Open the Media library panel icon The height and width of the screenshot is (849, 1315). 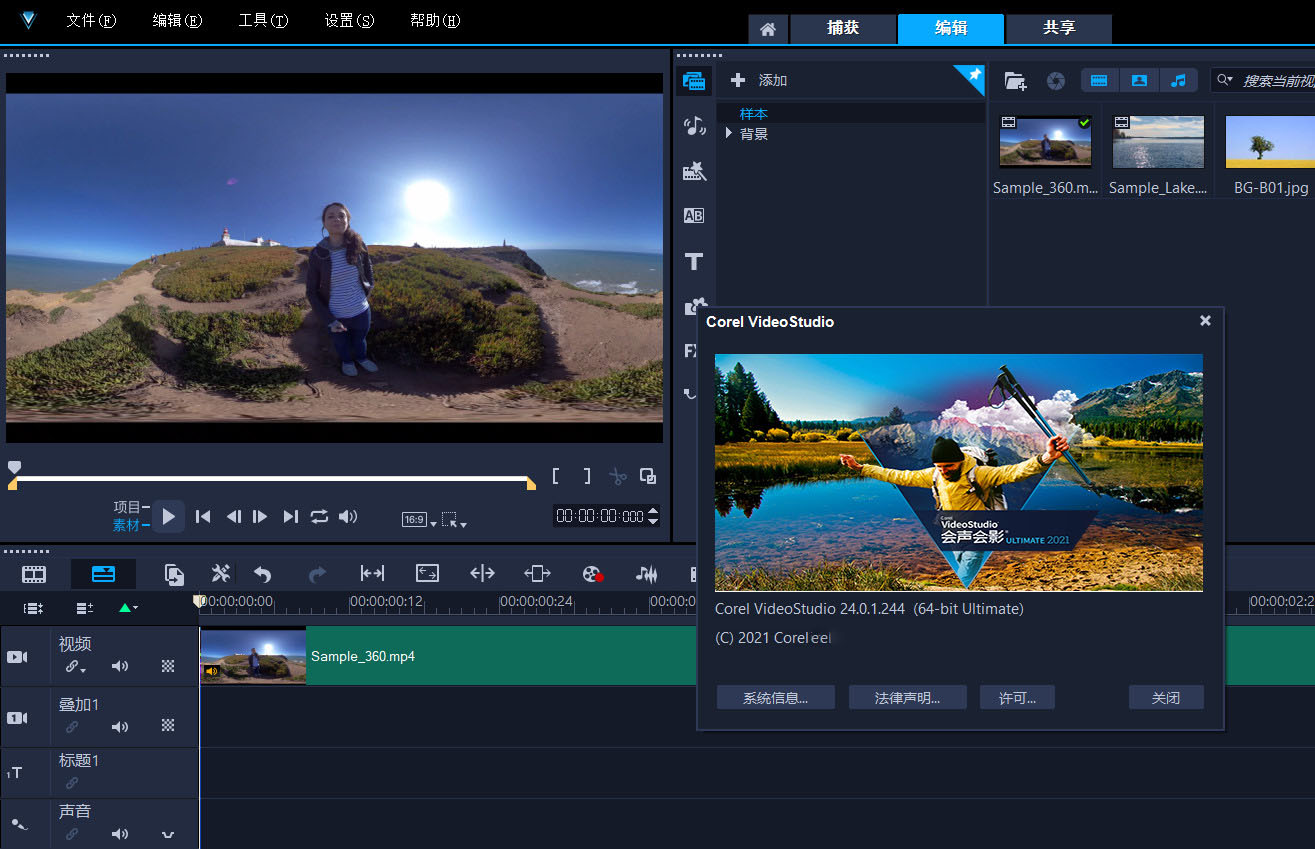click(x=694, y=81)
